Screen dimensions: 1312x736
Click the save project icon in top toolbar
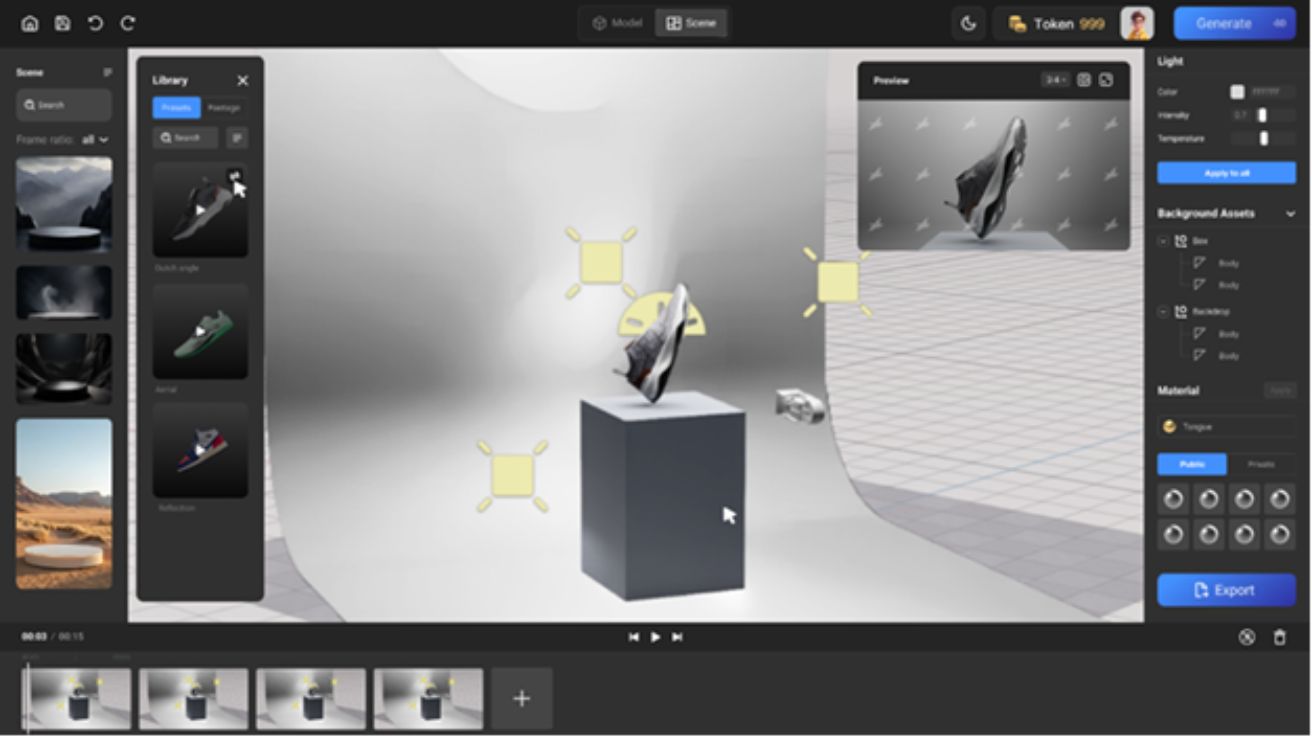[62, 23]
